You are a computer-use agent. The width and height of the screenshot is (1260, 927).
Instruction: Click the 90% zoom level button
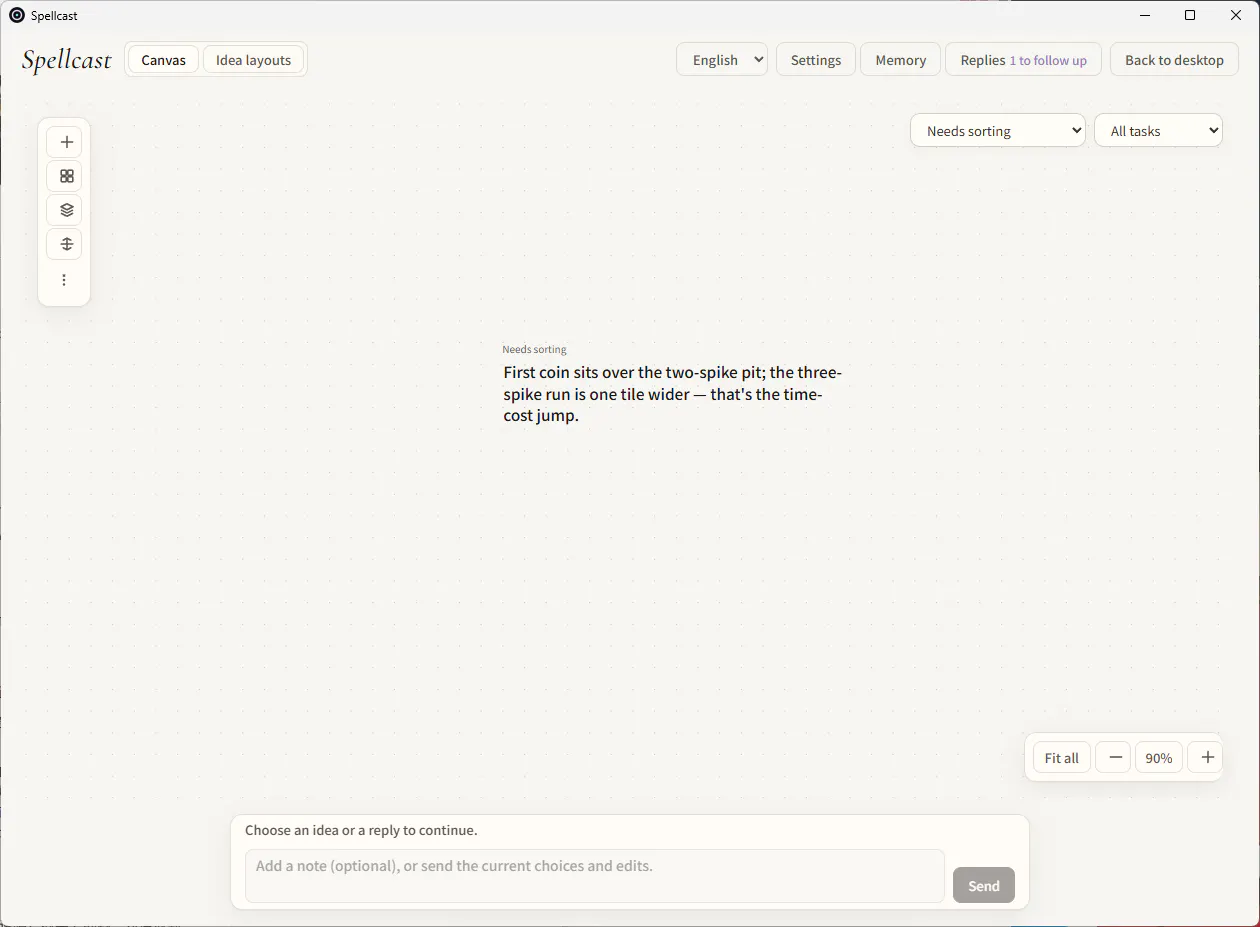[x=1159, y=757]
